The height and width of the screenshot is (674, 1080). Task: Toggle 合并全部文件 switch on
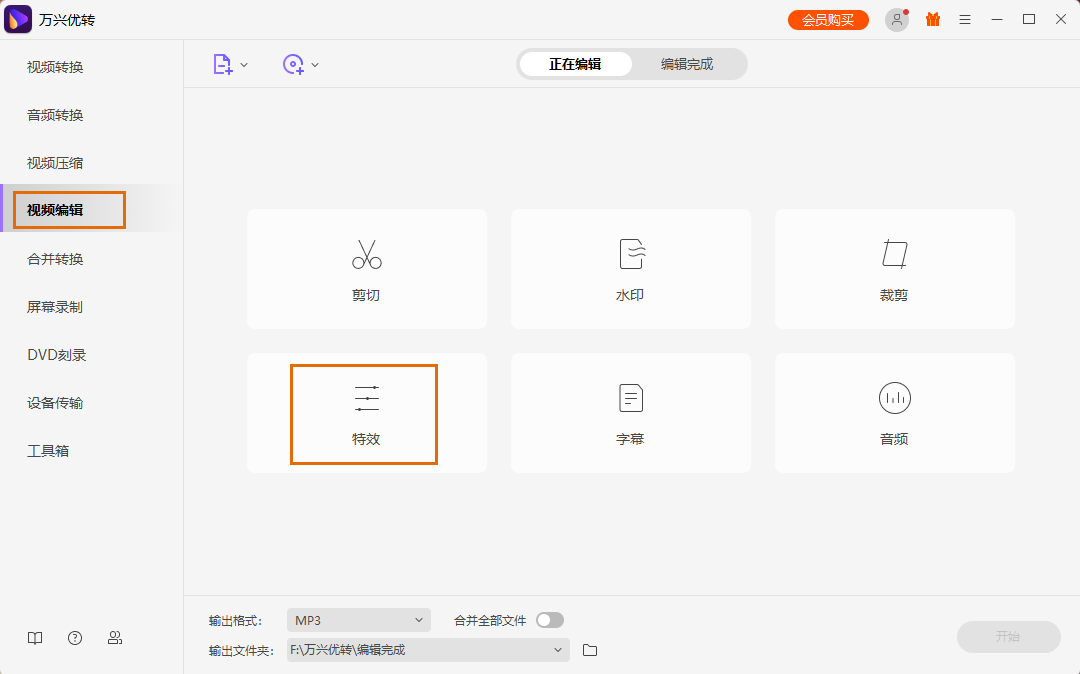coord(549,620)
